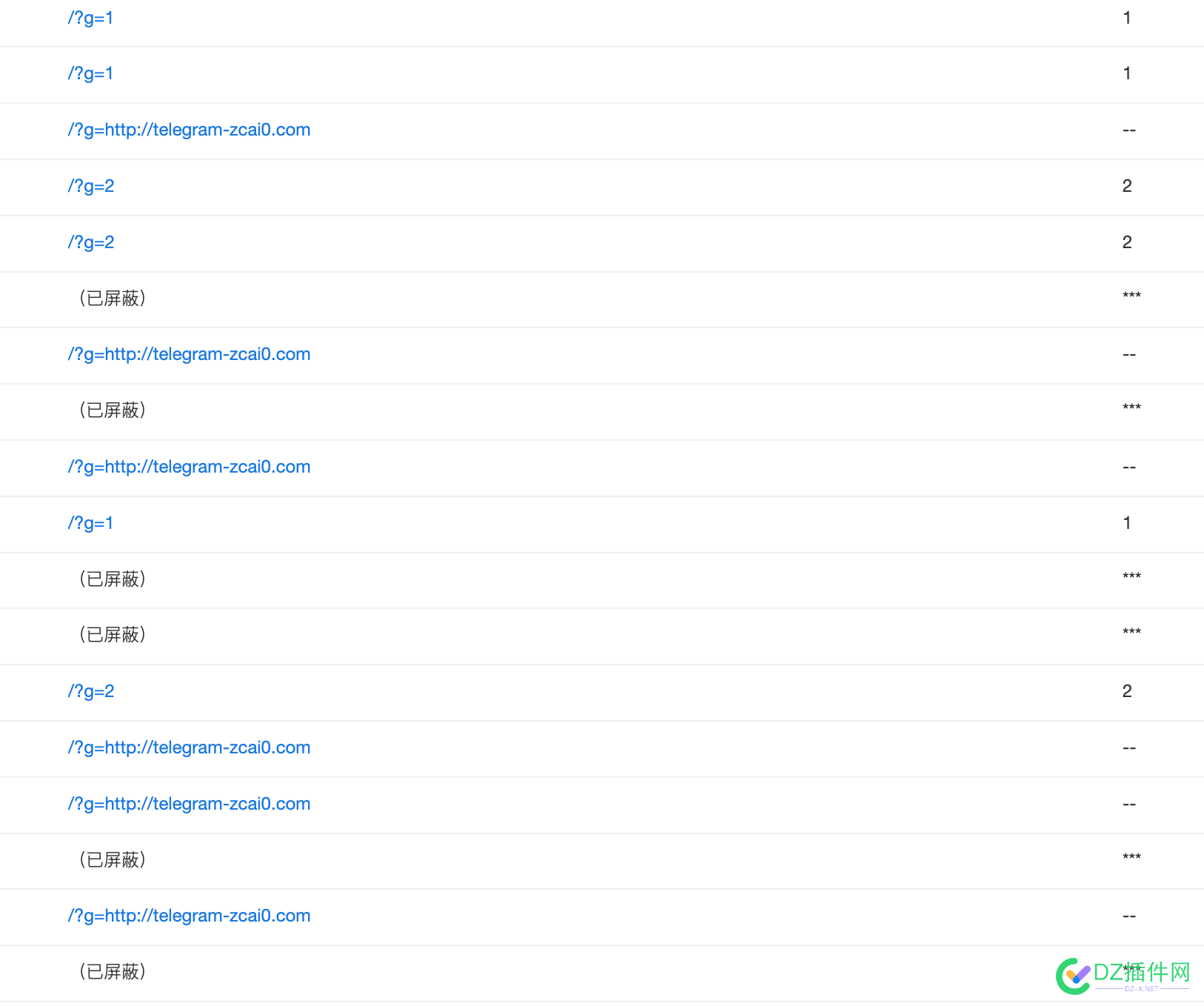Open the telegram-zcai0.com link directly below a /?g=2 link
The height and width of the screenshot is (1006, 1204).
(189, 747)
